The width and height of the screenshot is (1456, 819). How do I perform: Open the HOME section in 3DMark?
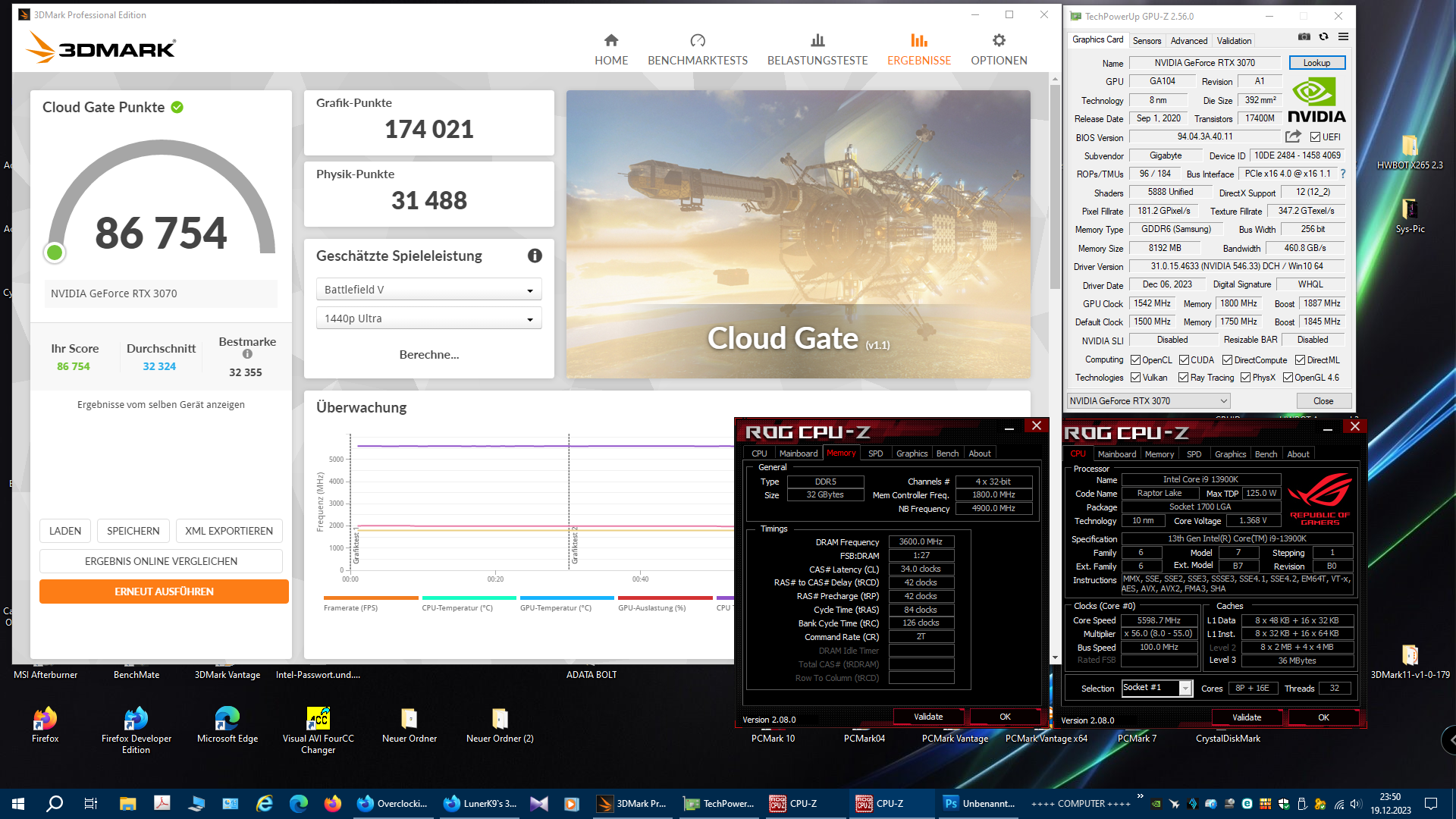pos(611,50)
